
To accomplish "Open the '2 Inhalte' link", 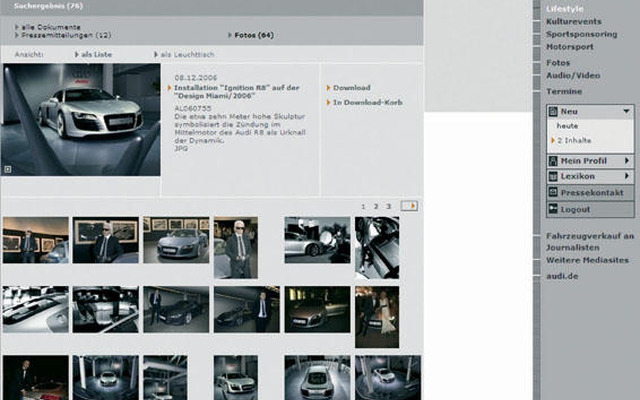I will point(574,140).
